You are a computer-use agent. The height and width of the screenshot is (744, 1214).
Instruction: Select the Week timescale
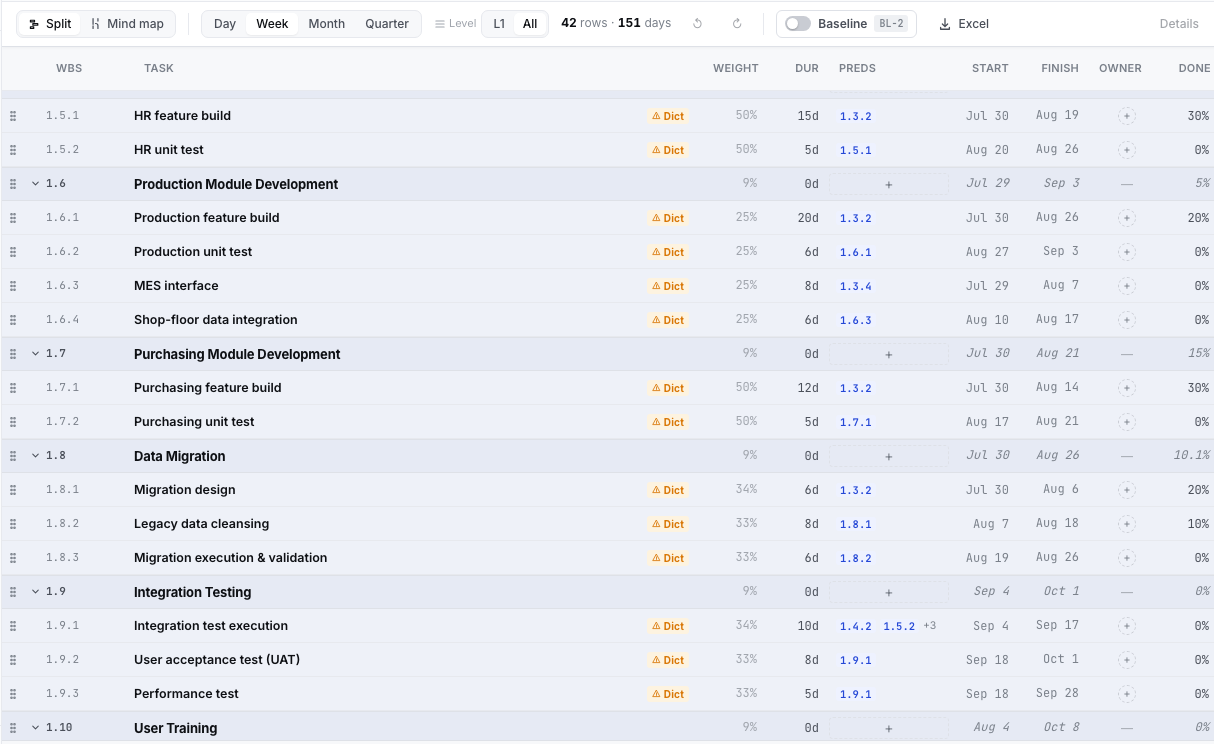[272, 24]
